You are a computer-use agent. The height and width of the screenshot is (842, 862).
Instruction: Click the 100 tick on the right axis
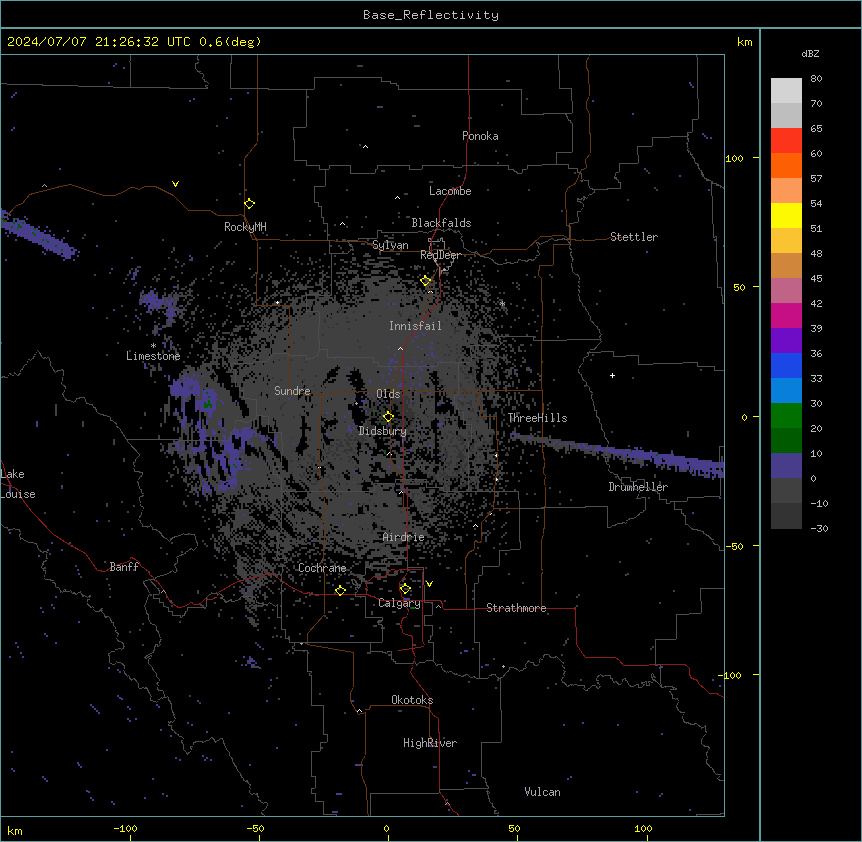click(x=734, y=158)
